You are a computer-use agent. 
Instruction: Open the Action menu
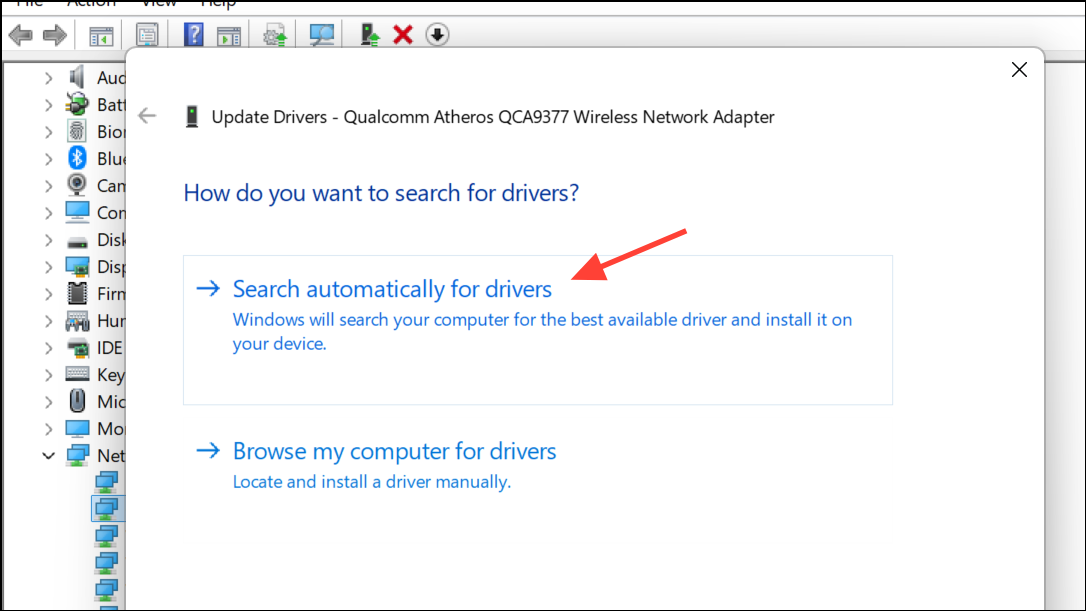click(91, 3)
